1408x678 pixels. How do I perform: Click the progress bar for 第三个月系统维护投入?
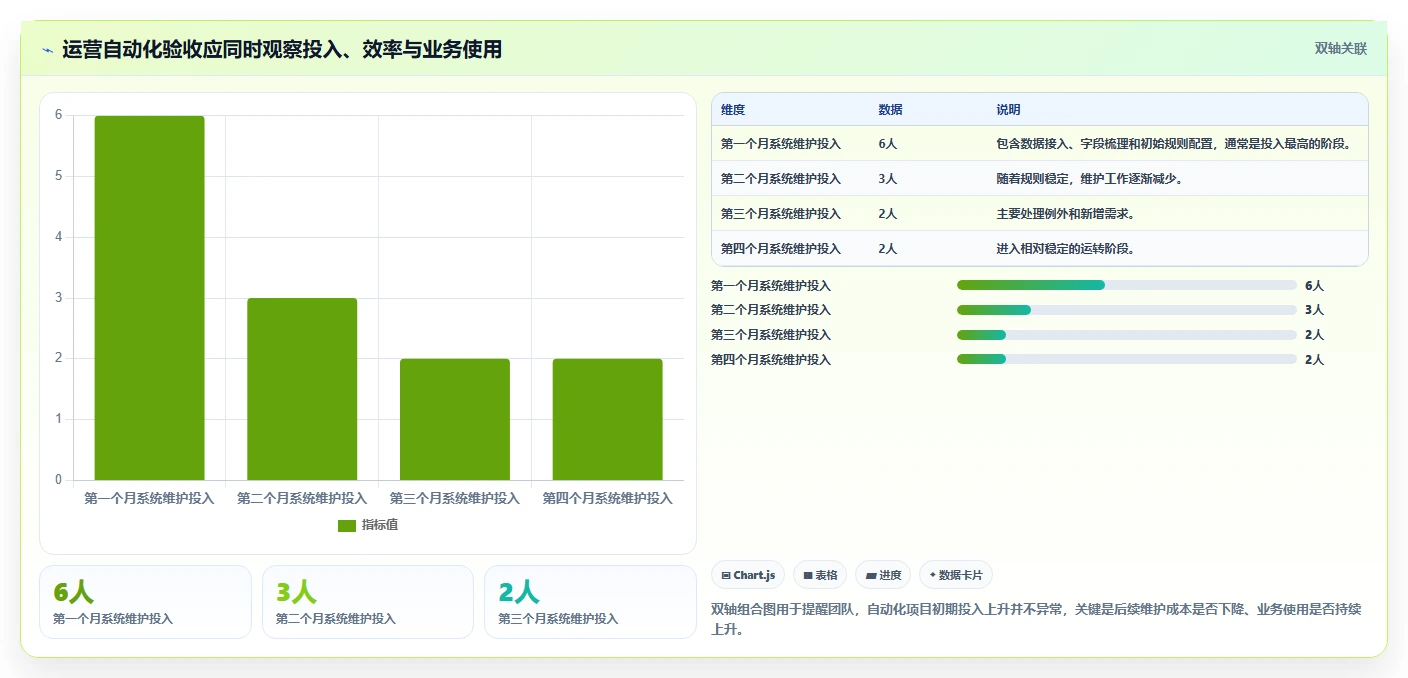point(1127,335)
